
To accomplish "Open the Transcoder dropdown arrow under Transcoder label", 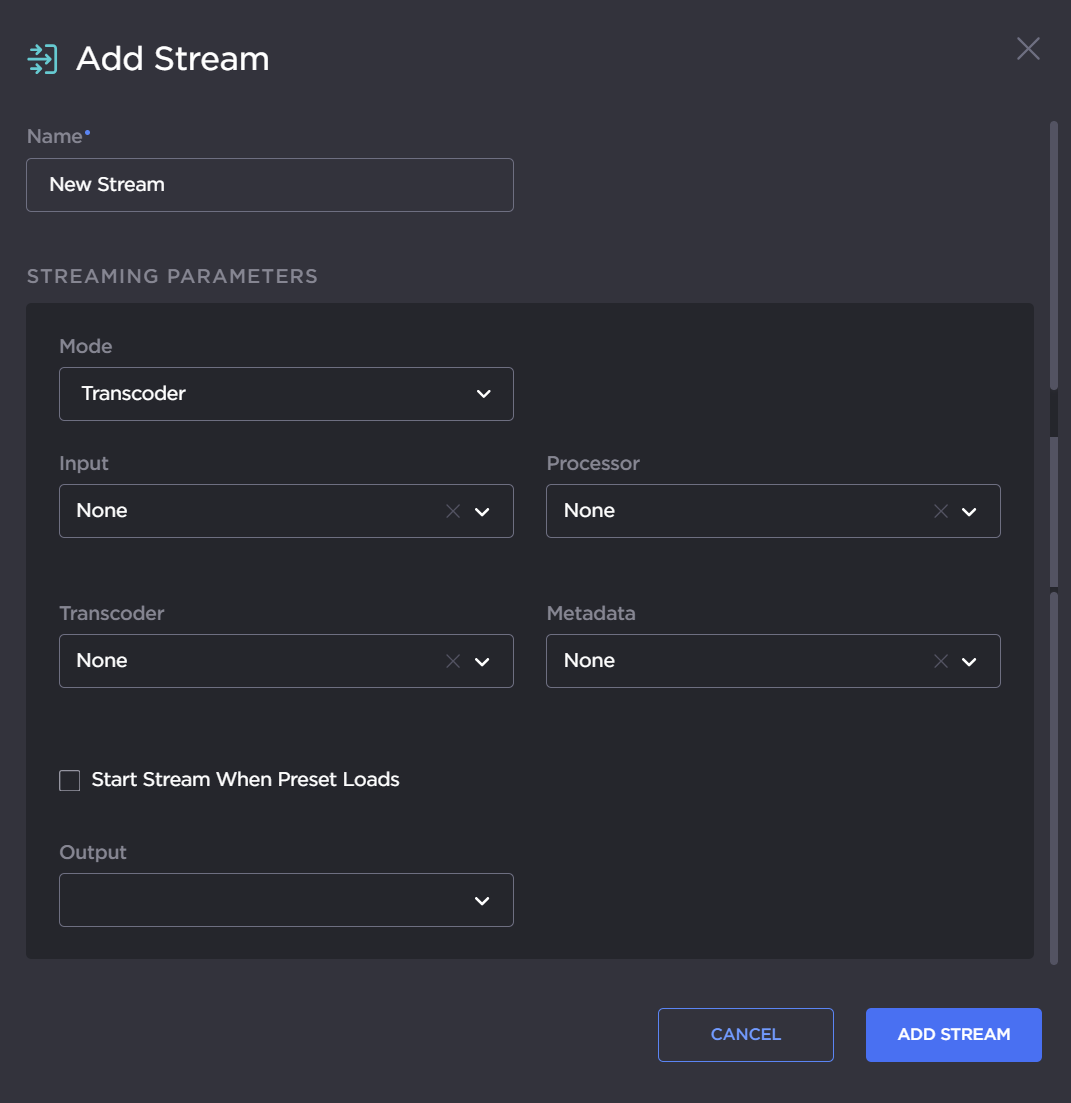I will 482,661.
